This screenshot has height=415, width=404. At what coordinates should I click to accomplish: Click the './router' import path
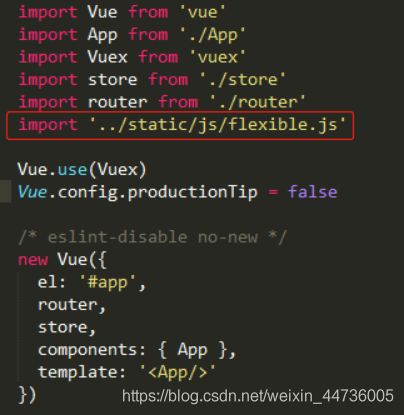point(257,102)
